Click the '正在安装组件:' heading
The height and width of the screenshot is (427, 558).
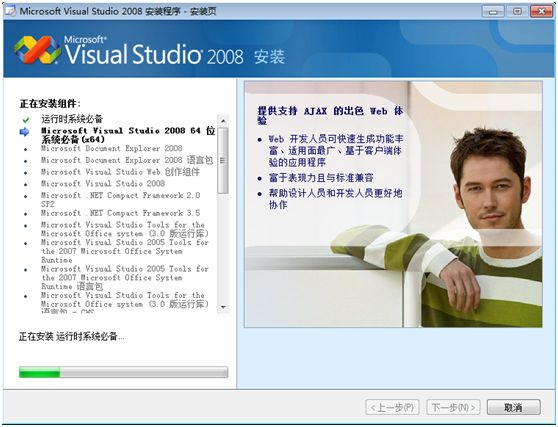[50, 104]
